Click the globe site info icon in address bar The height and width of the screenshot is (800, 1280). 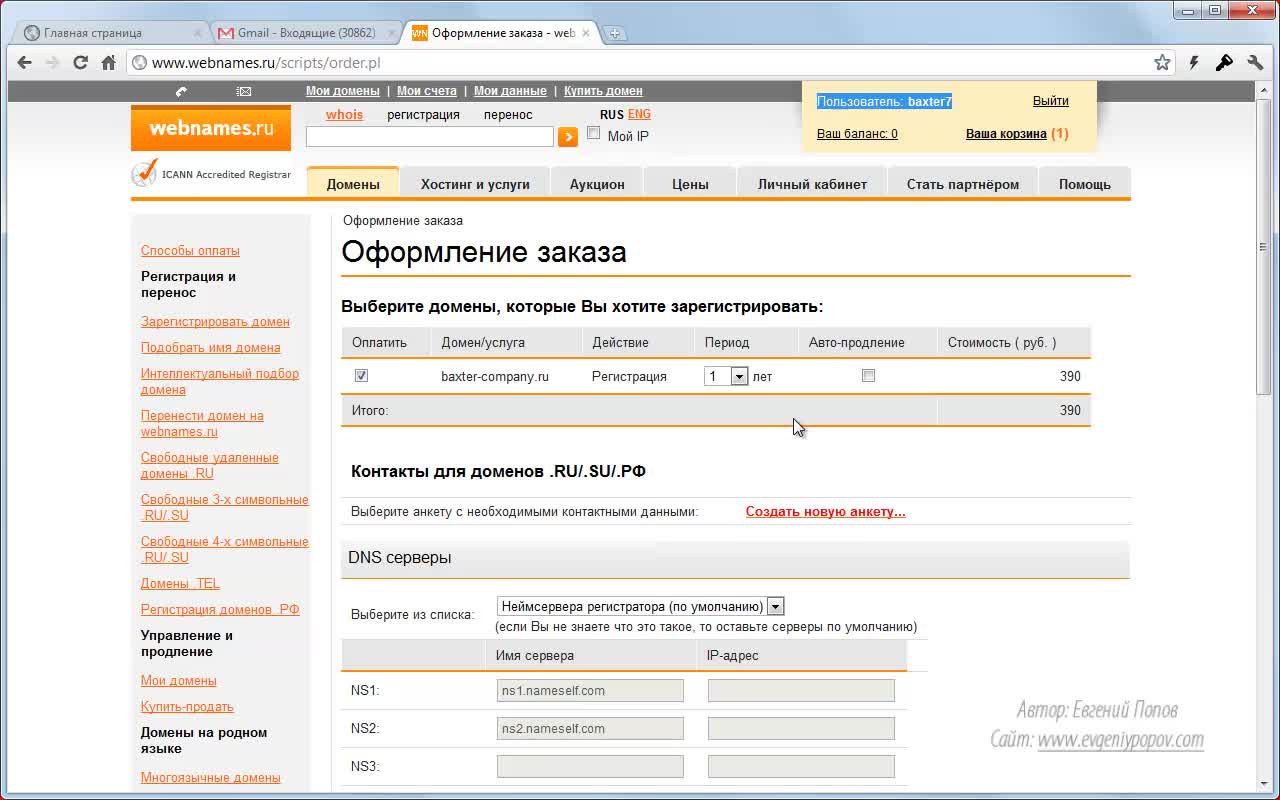point(140,63)
